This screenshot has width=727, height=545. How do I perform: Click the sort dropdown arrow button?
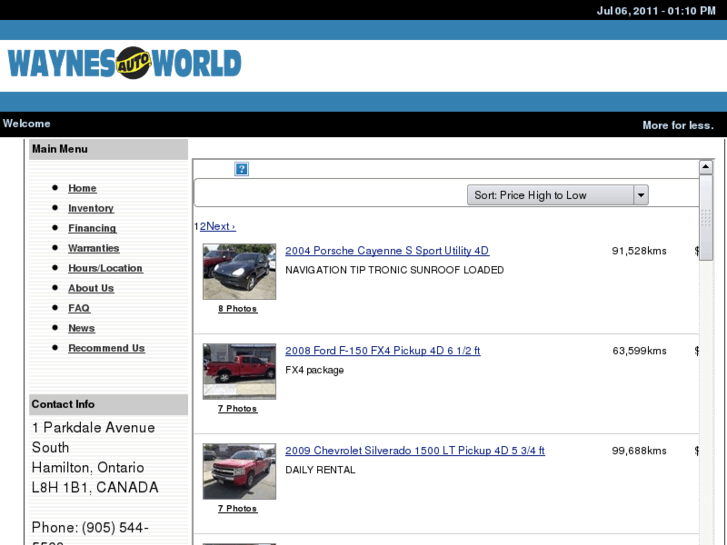(641, 195)
